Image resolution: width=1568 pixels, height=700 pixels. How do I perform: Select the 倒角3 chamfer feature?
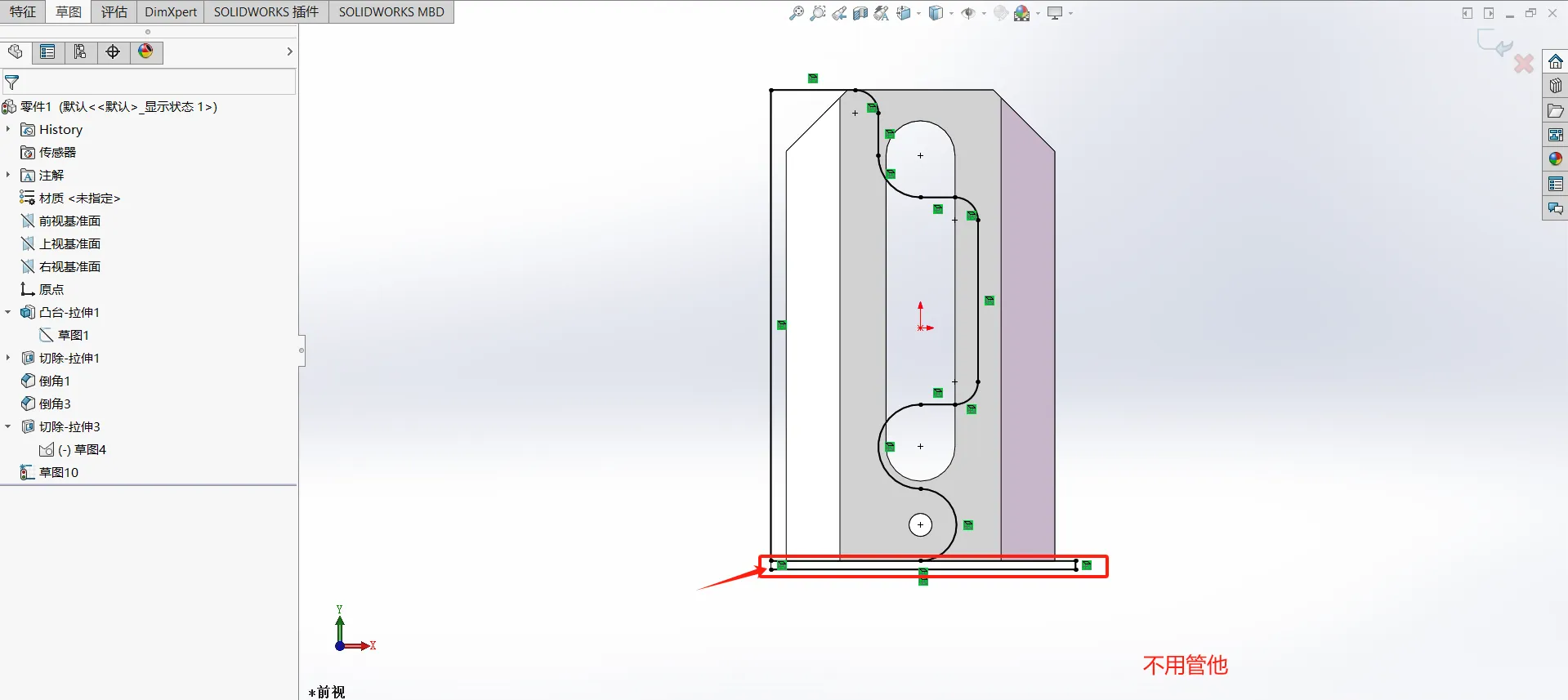(46, 404)
